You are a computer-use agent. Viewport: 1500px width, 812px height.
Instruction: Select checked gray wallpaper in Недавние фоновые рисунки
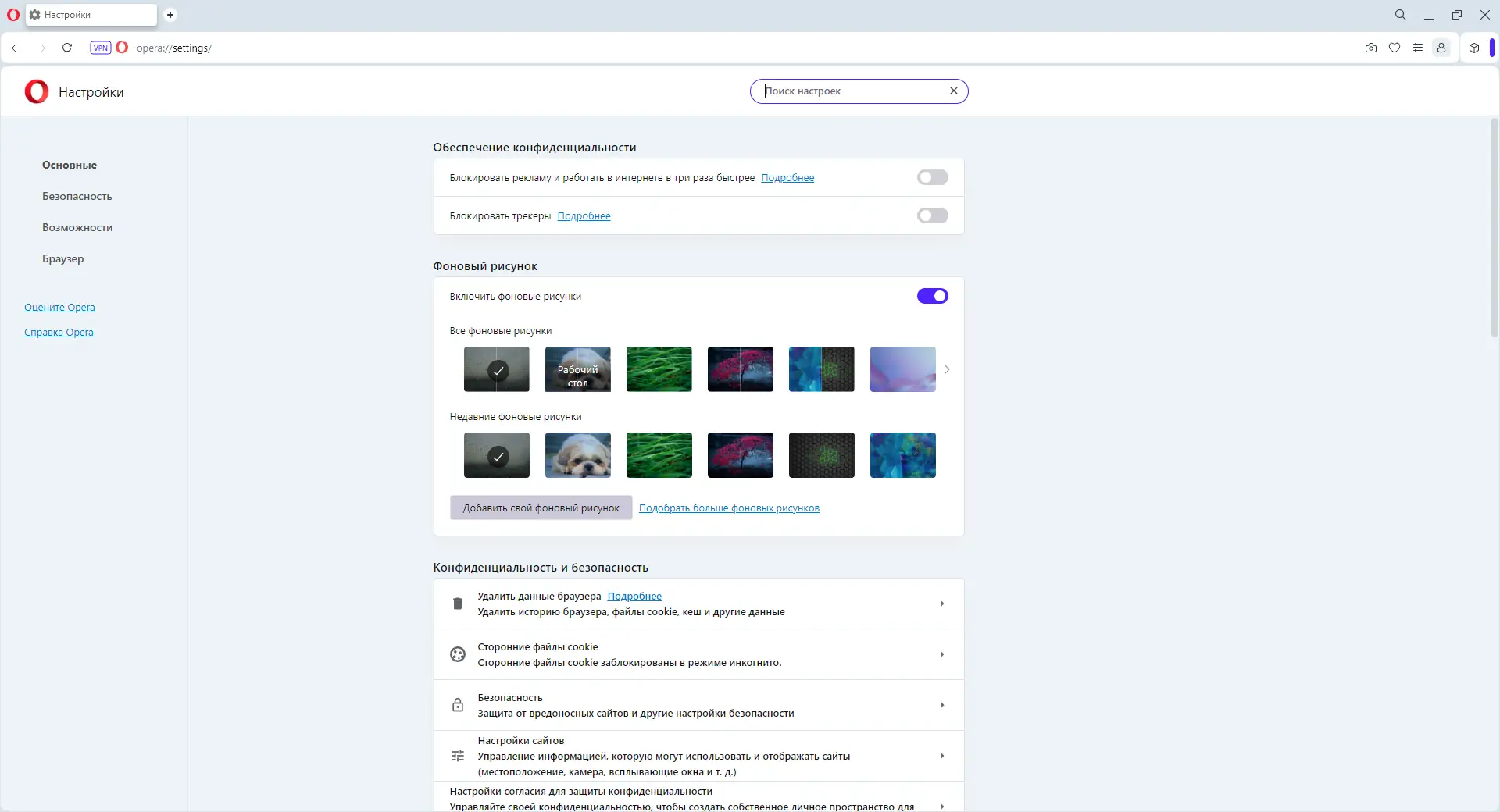[497, 455]
